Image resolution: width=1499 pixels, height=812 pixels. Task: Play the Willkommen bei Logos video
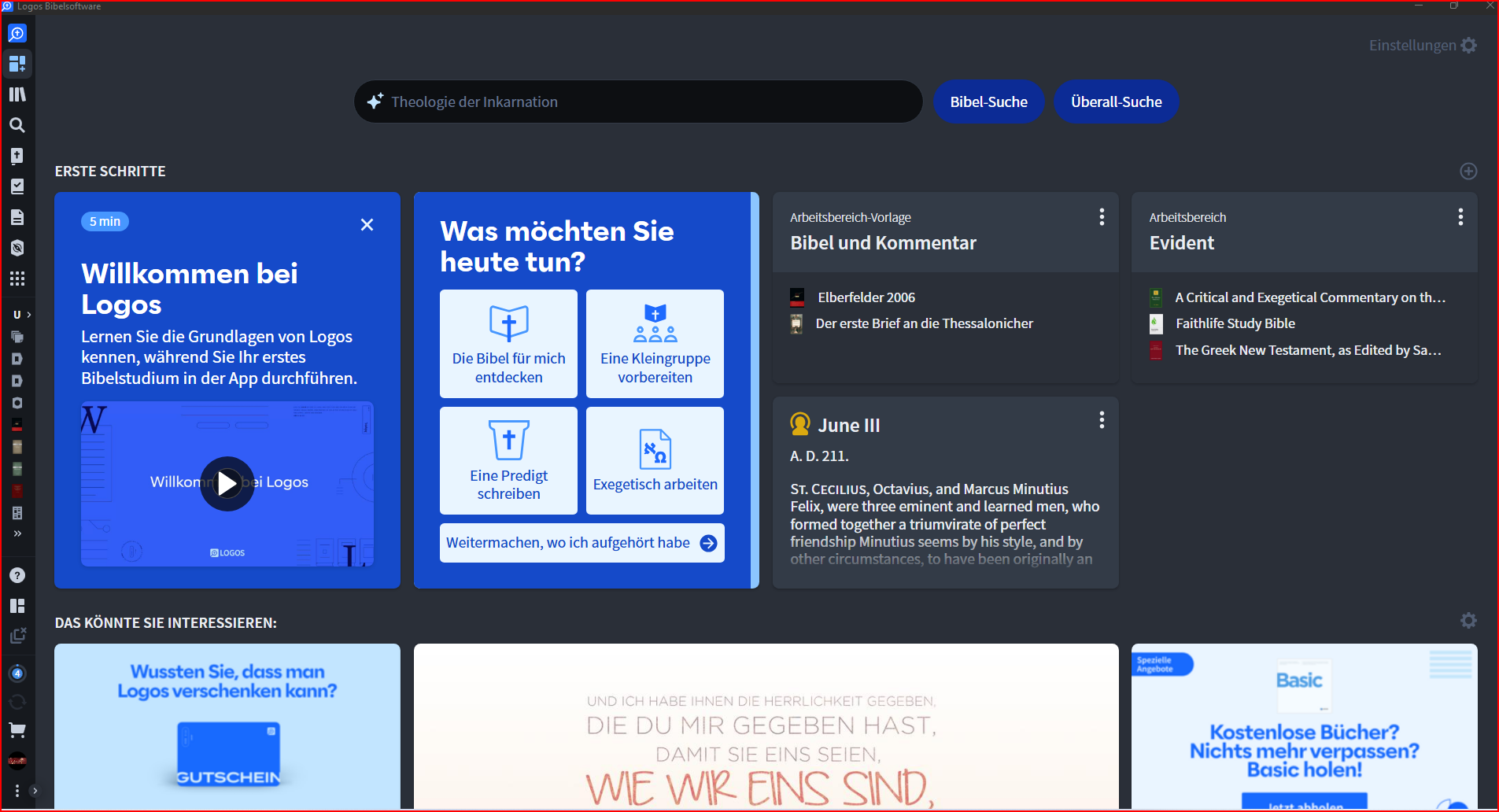point(227,483)
